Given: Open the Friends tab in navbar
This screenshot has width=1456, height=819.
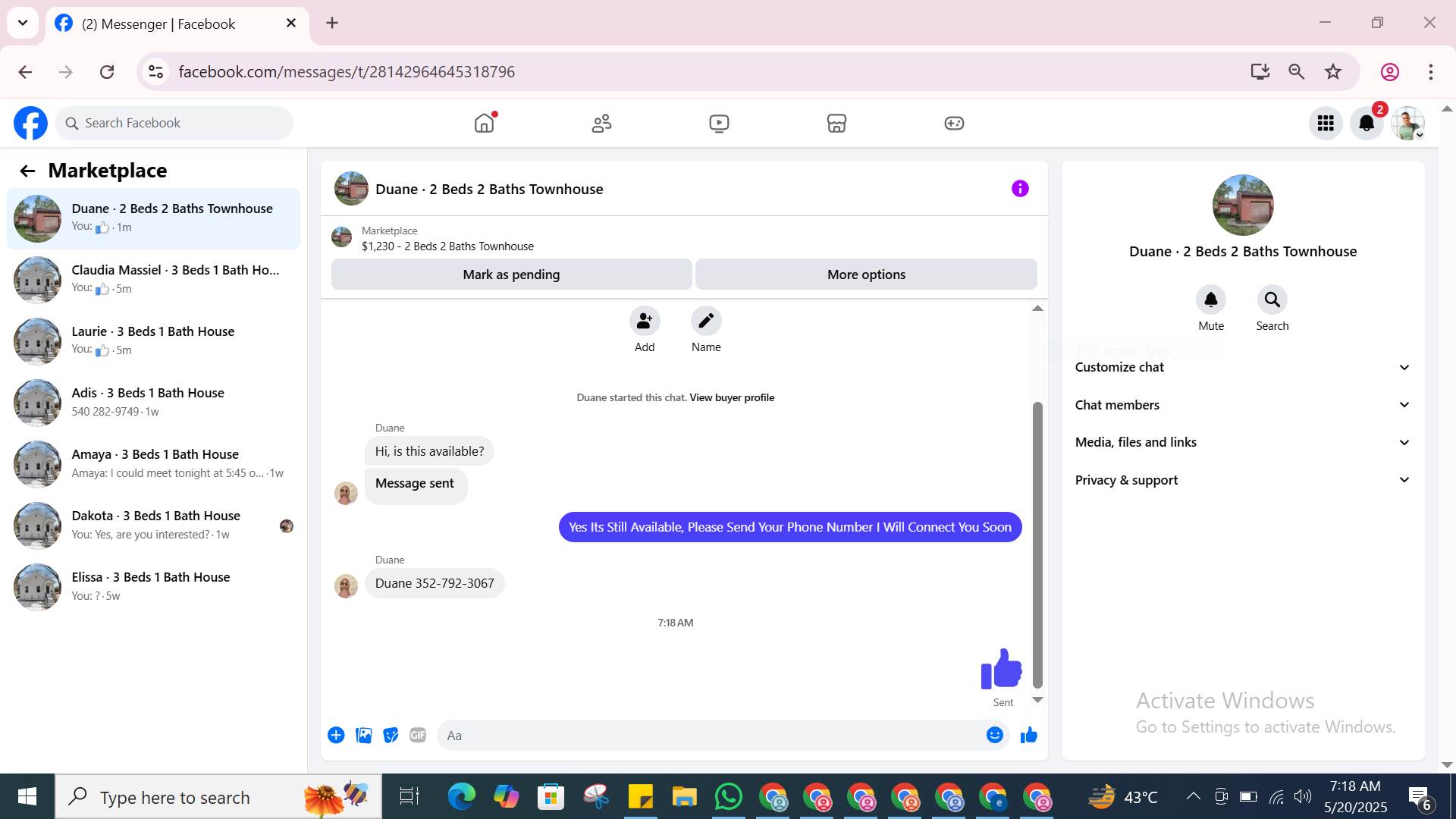Looking at the screenshot, I should point(601,123).
